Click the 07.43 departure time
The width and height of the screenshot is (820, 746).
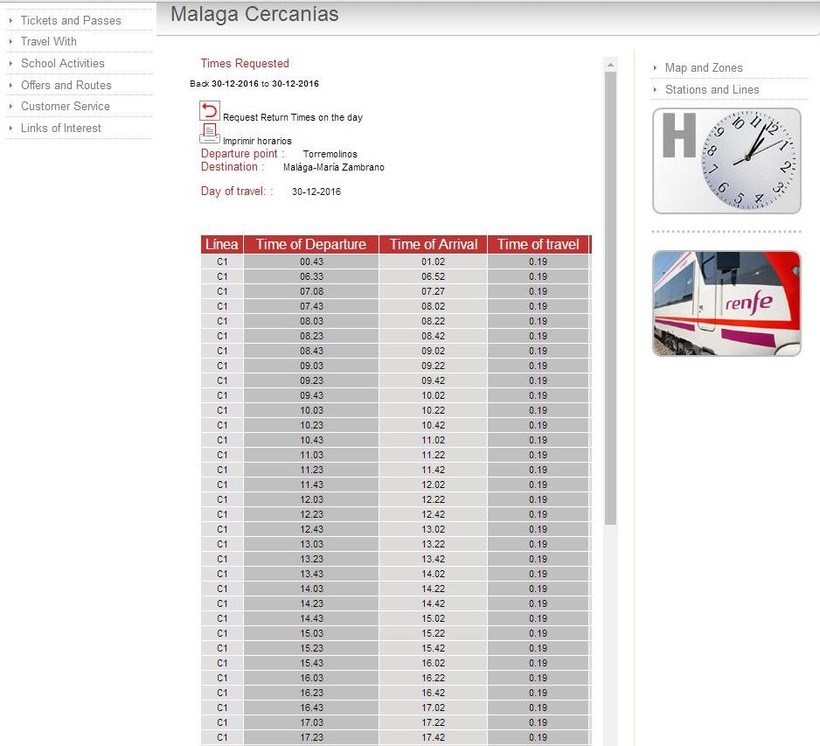311,306
